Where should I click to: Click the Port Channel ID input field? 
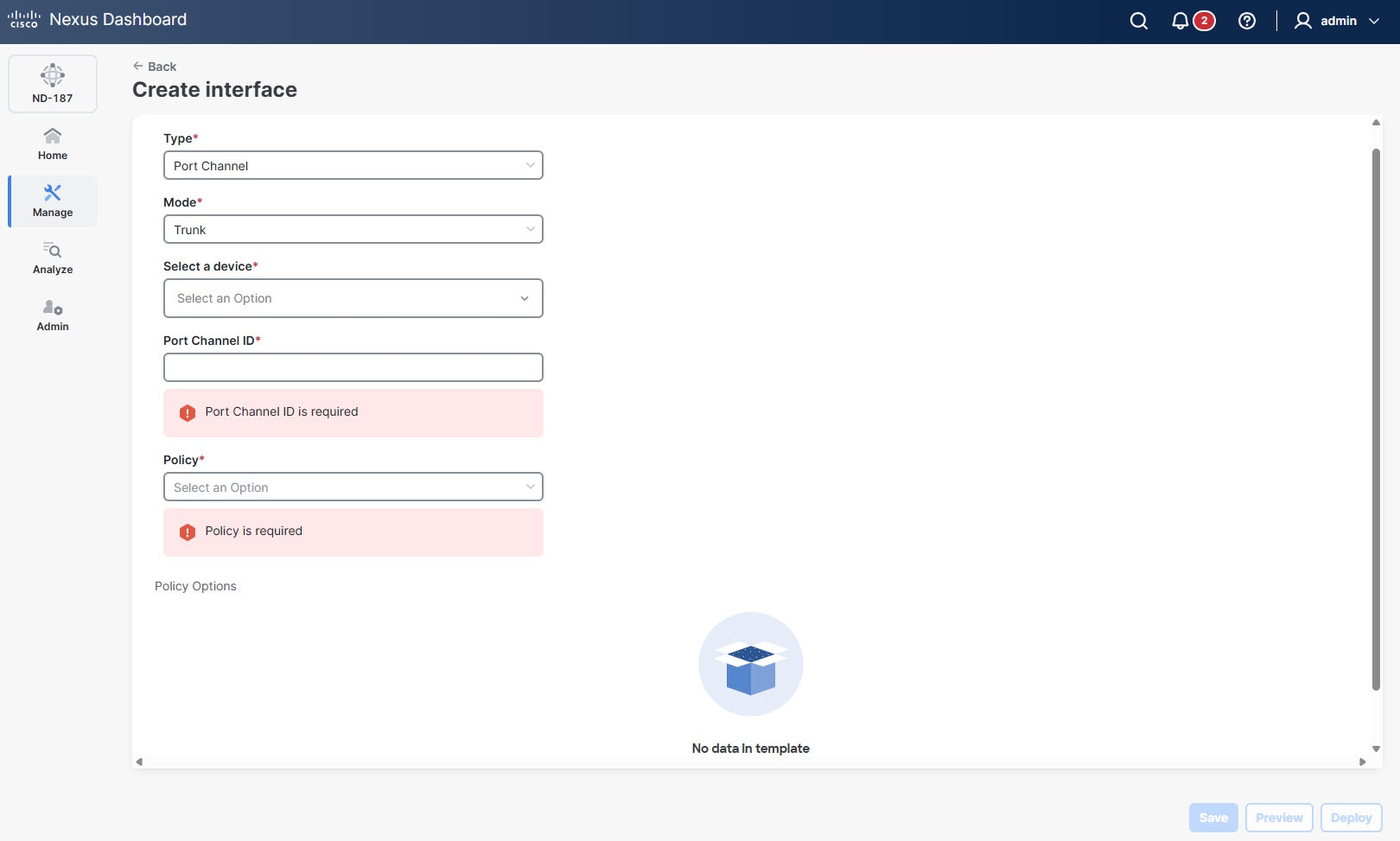[x=353, y=367]
